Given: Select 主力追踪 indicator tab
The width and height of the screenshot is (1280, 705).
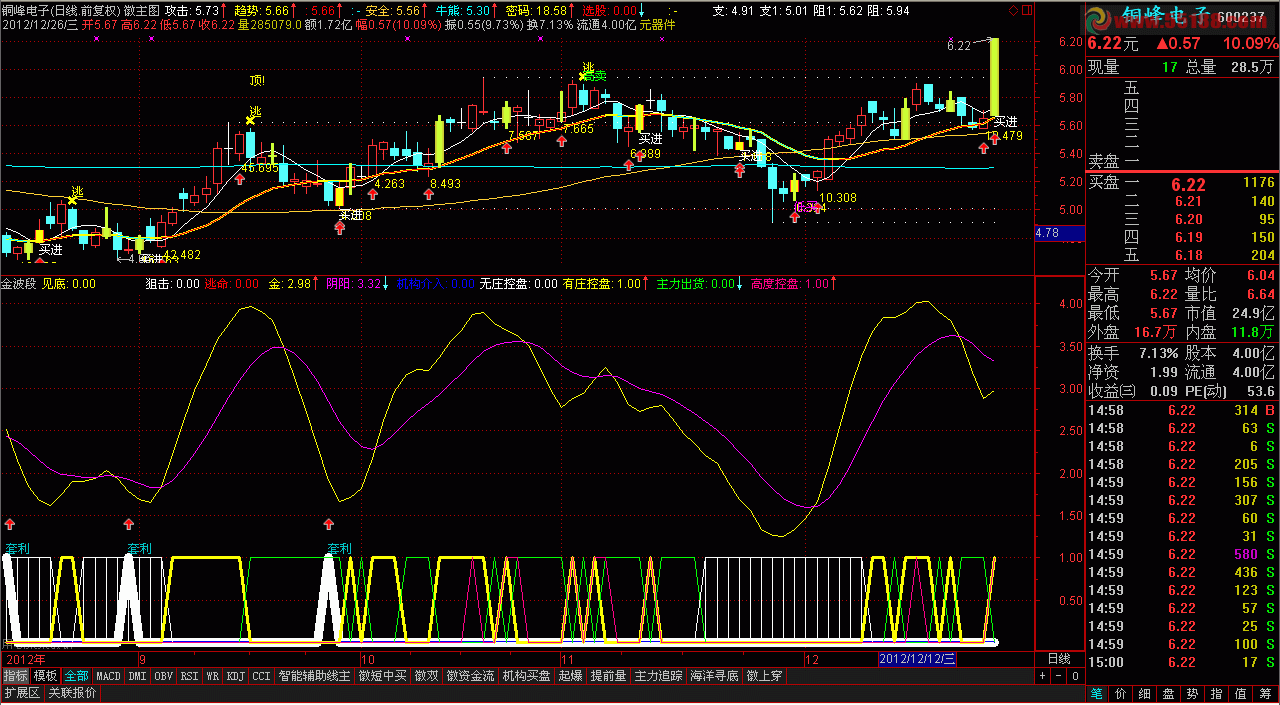Looking at the screenshot, I should pos(659,676).
